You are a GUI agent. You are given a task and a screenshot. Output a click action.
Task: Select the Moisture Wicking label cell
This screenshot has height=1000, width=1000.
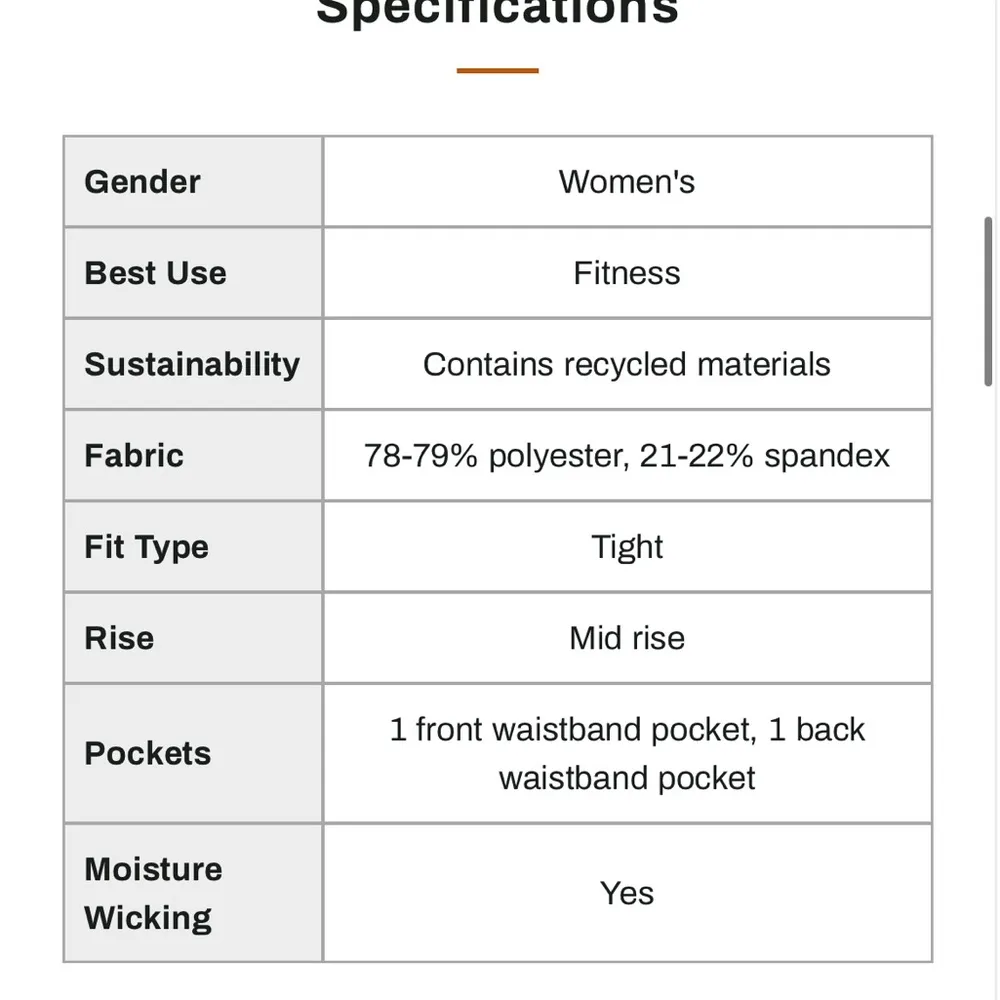point(193,893)
